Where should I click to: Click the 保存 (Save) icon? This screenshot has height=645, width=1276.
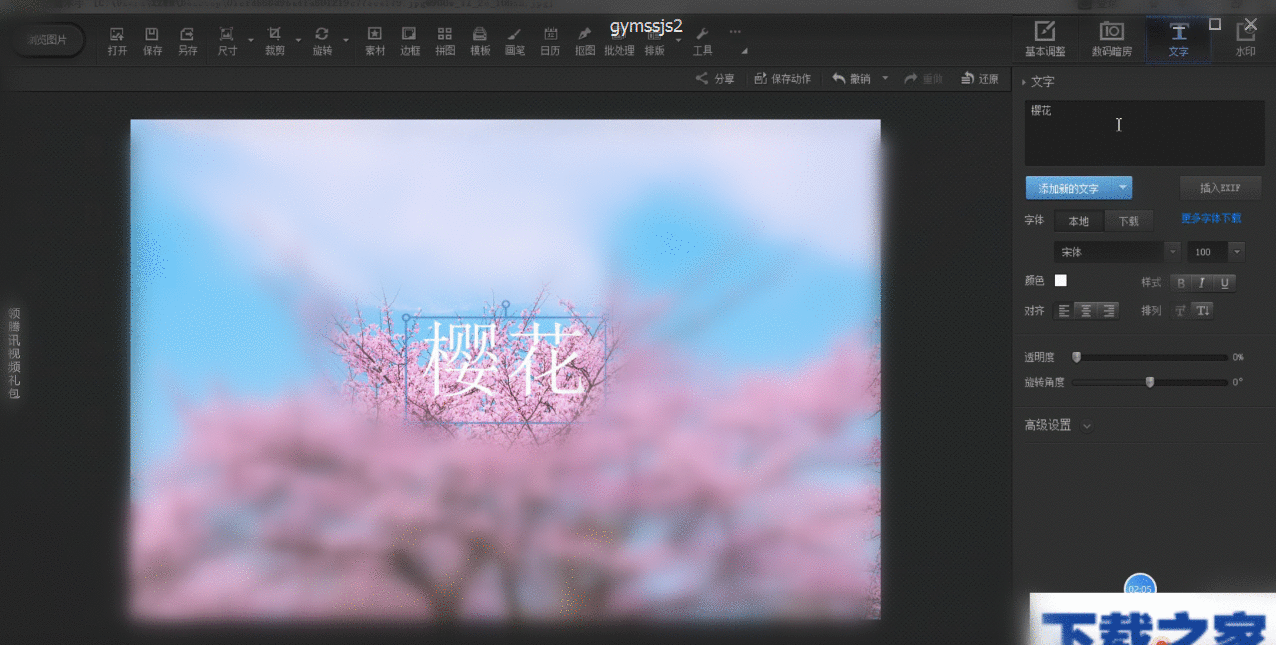pyautogui.click(x=152, y=40)
